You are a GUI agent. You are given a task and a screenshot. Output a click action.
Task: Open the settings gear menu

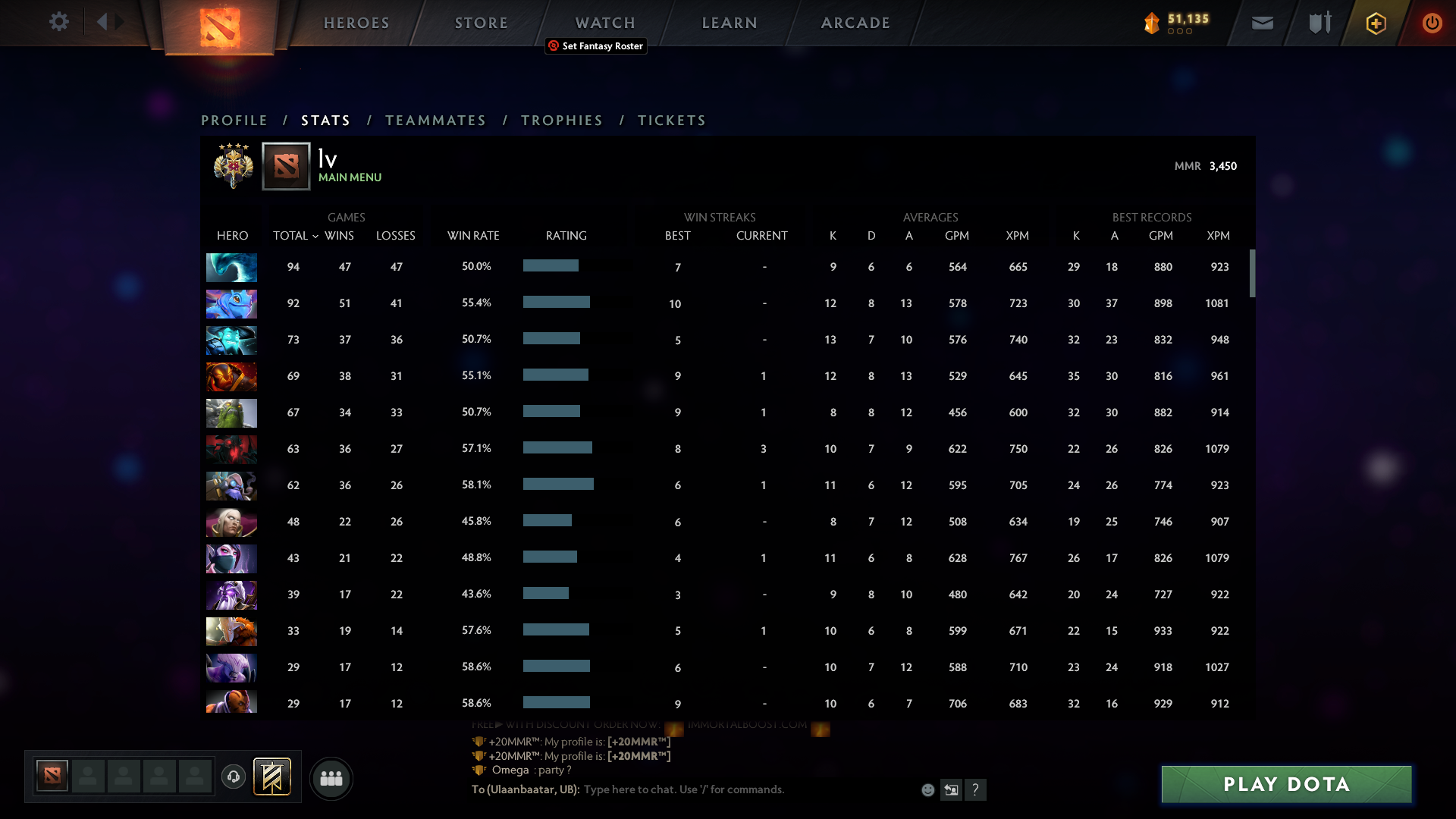coord(58,22)
